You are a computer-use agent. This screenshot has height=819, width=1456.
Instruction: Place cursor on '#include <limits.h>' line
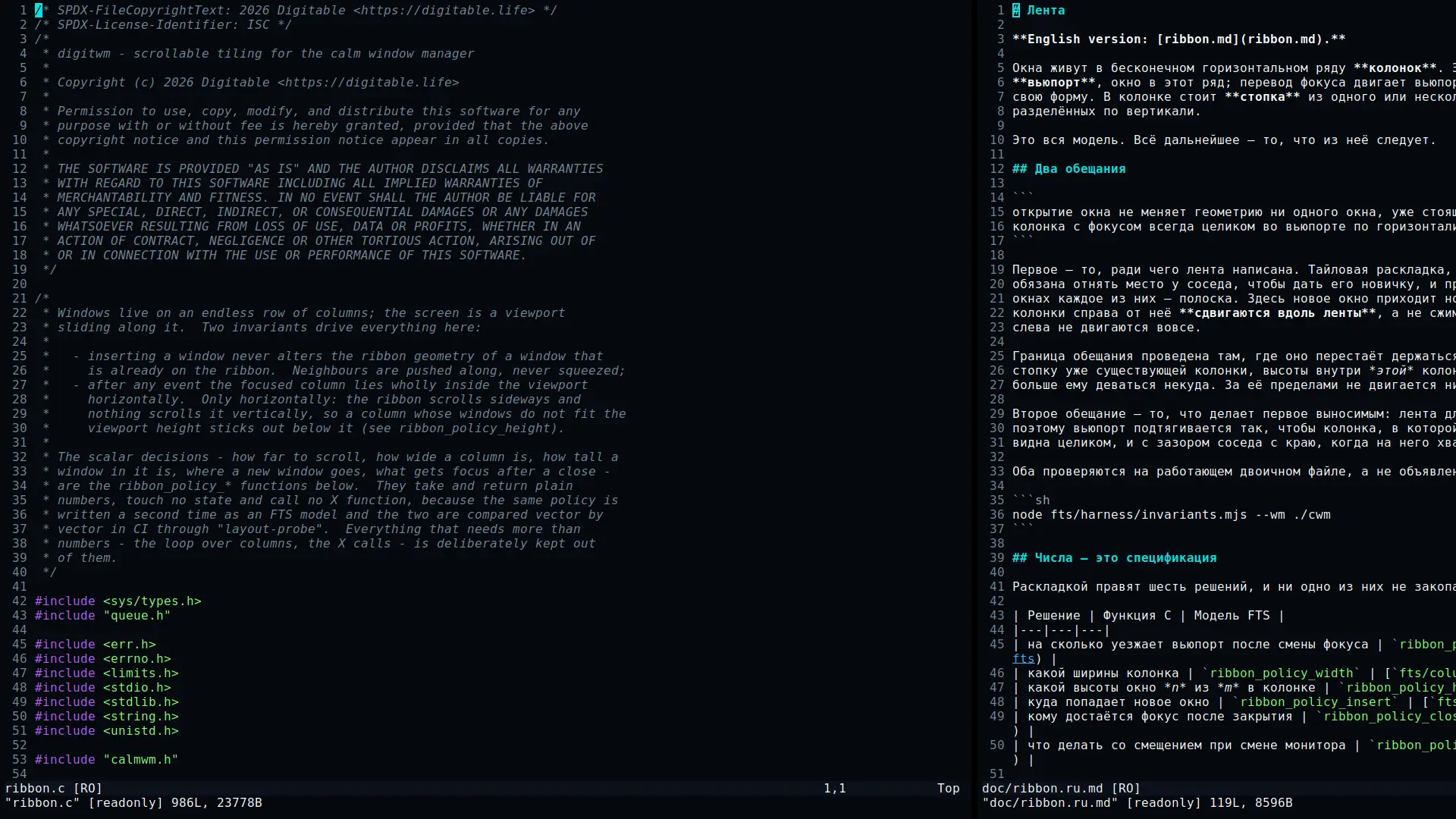click(106, 673)
